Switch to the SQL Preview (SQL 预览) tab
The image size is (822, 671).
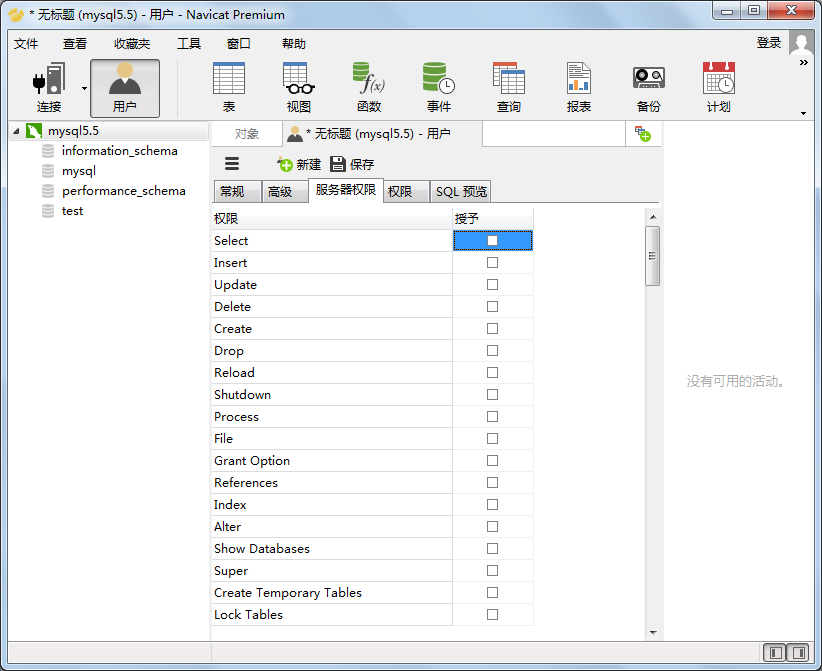coord(461,191)
